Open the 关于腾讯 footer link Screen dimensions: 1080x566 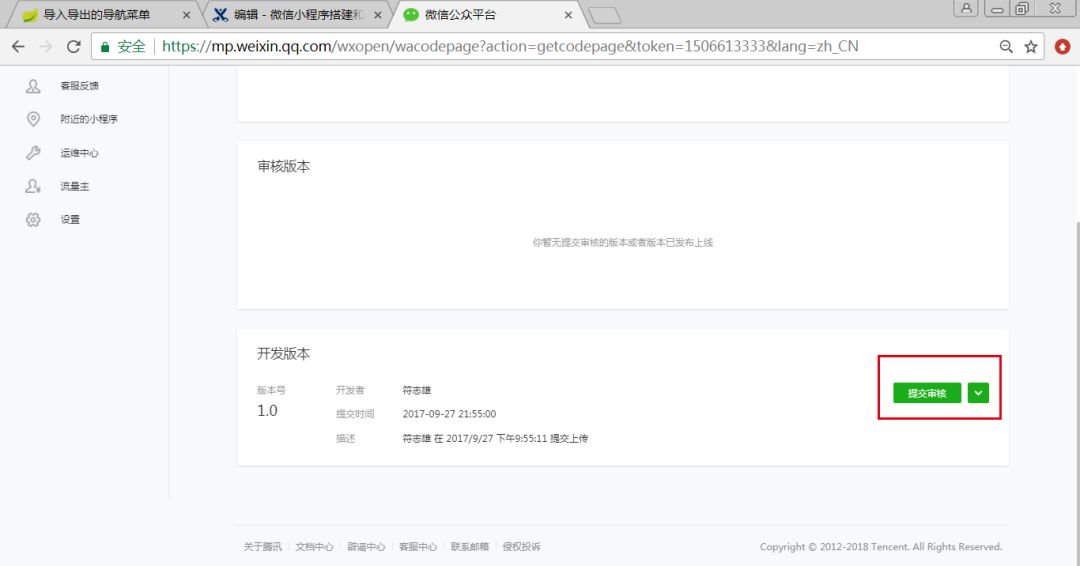pyautogui.click(x=262, y=547)
